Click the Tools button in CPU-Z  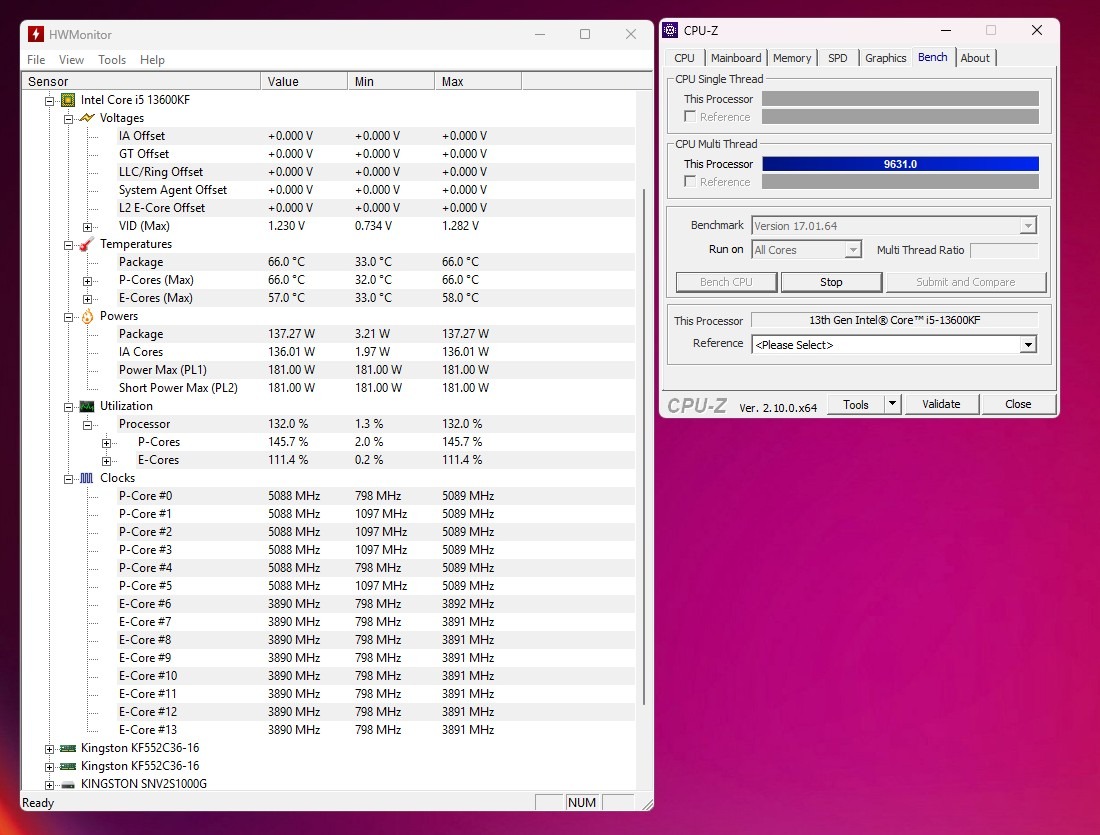856,404
